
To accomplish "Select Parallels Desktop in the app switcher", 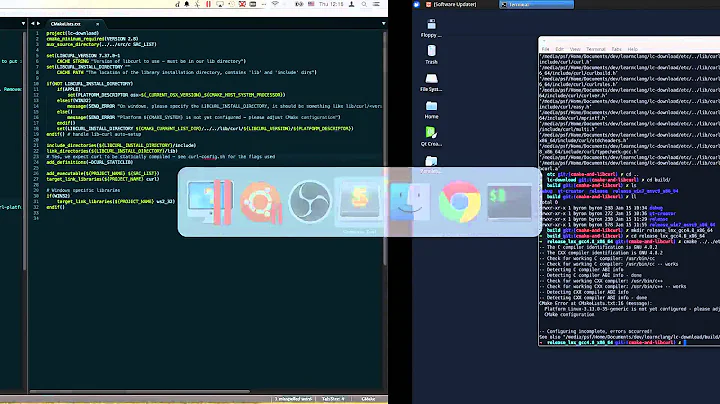I will pyautogui.click(x=212, y=203).
